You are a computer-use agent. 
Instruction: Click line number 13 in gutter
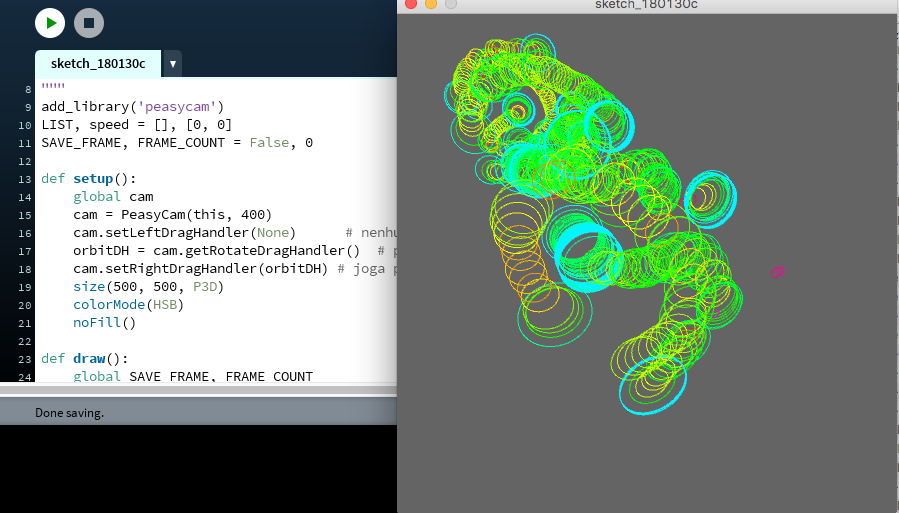point(25,179)
